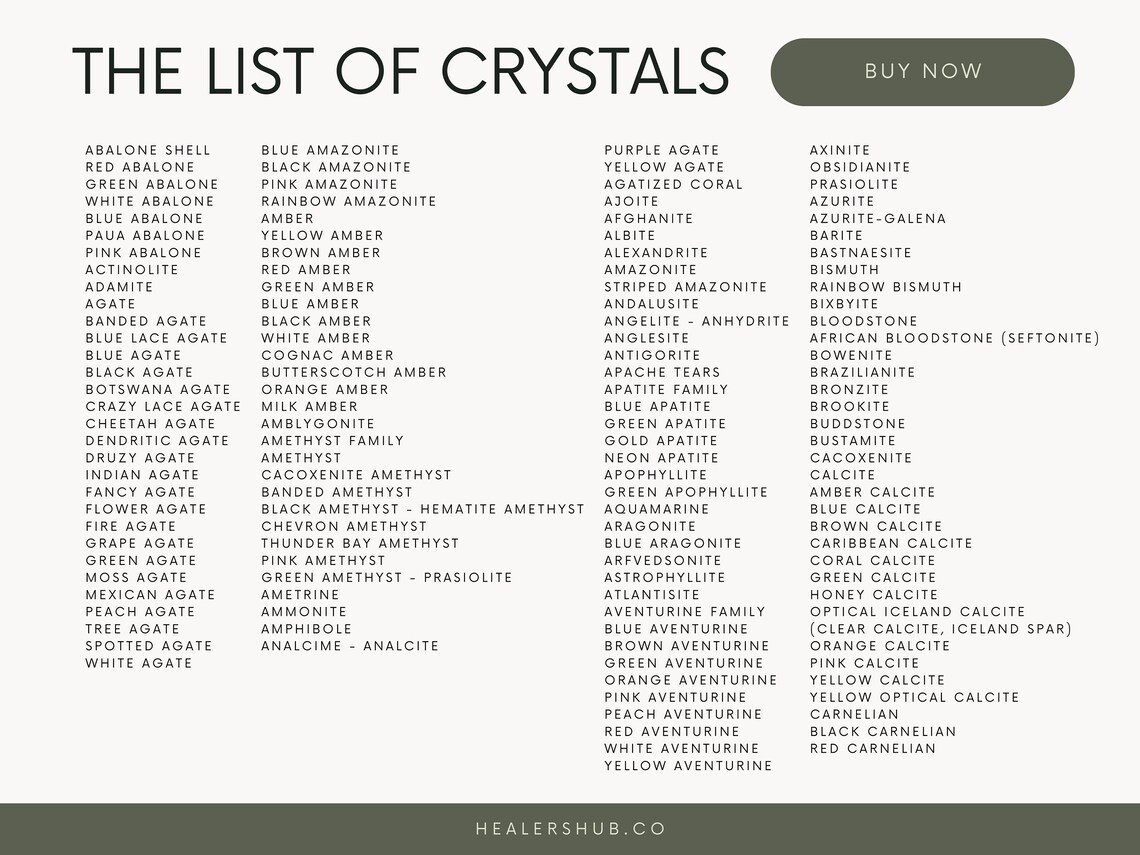Click the AVENTURINE FAMILY entry
The width and height of the screenshot is (1140, 855).
[x=685, y=612]
